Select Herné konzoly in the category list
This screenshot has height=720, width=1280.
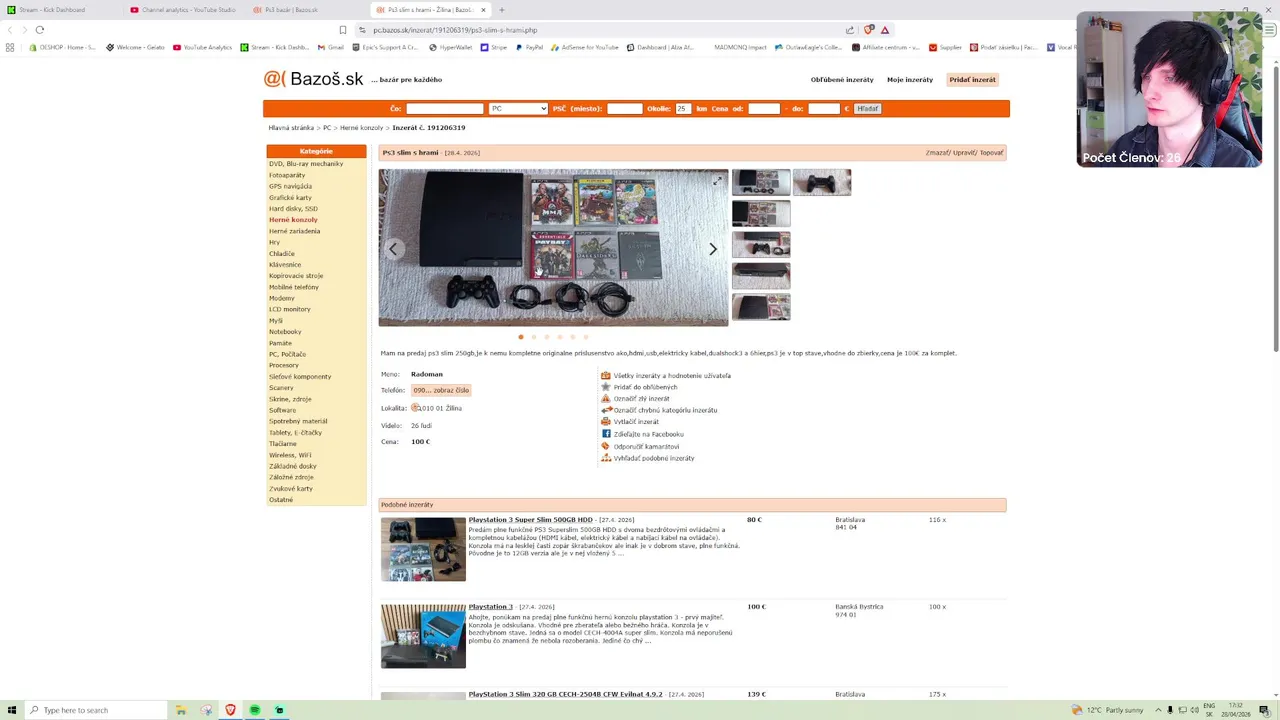click(293, 220)
